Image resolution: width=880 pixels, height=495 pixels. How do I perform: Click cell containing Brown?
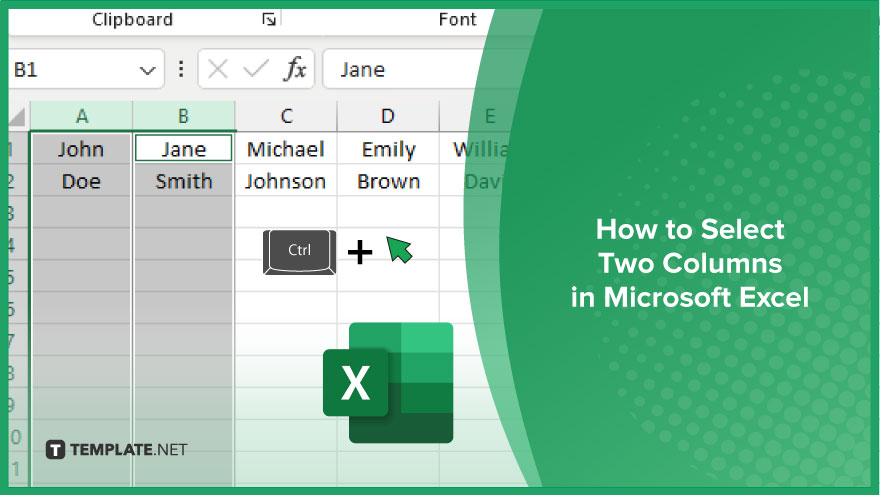388,181
